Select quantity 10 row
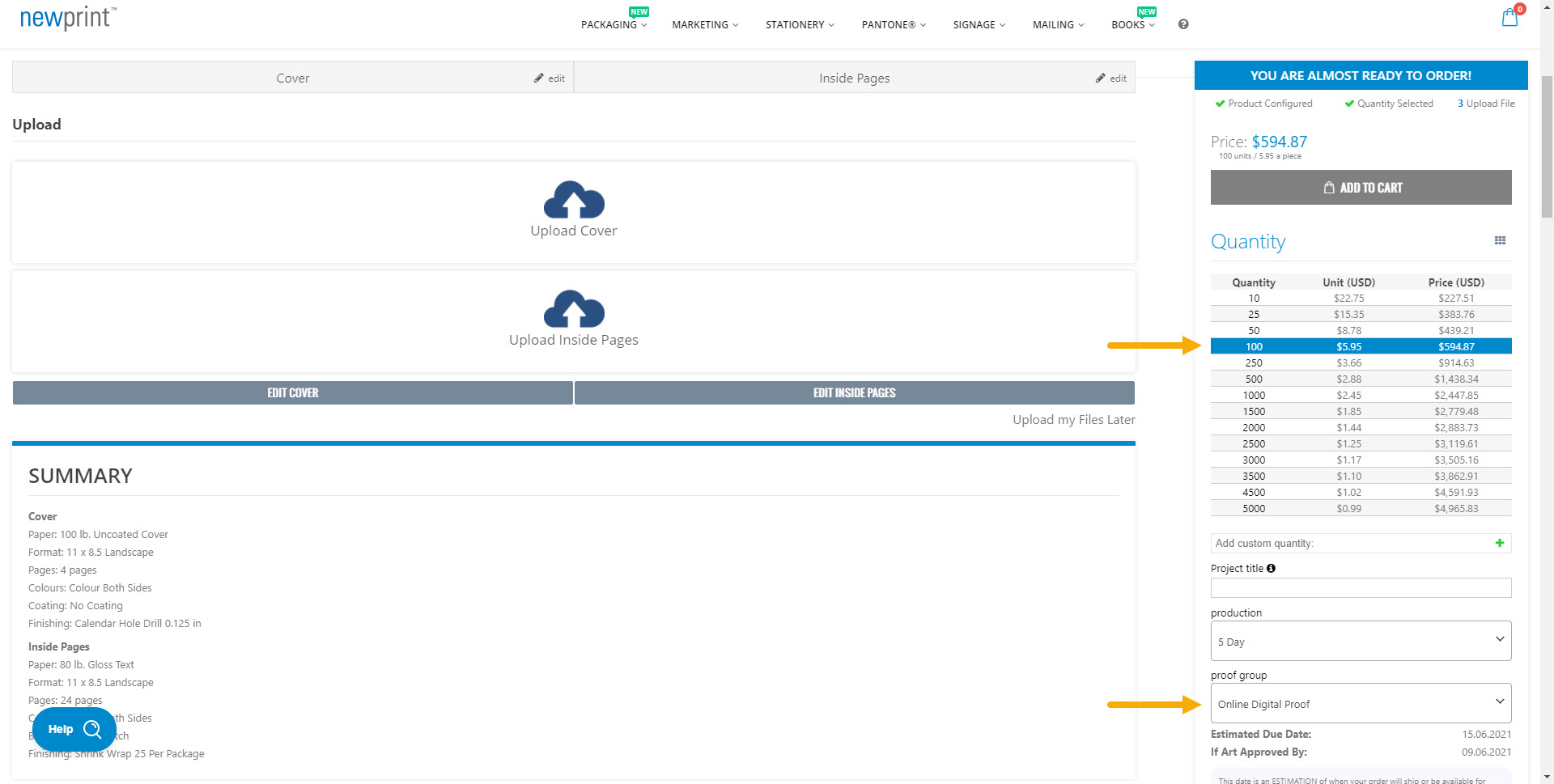The width and height of the screenshot is (1554, 784). [1361, 298]
